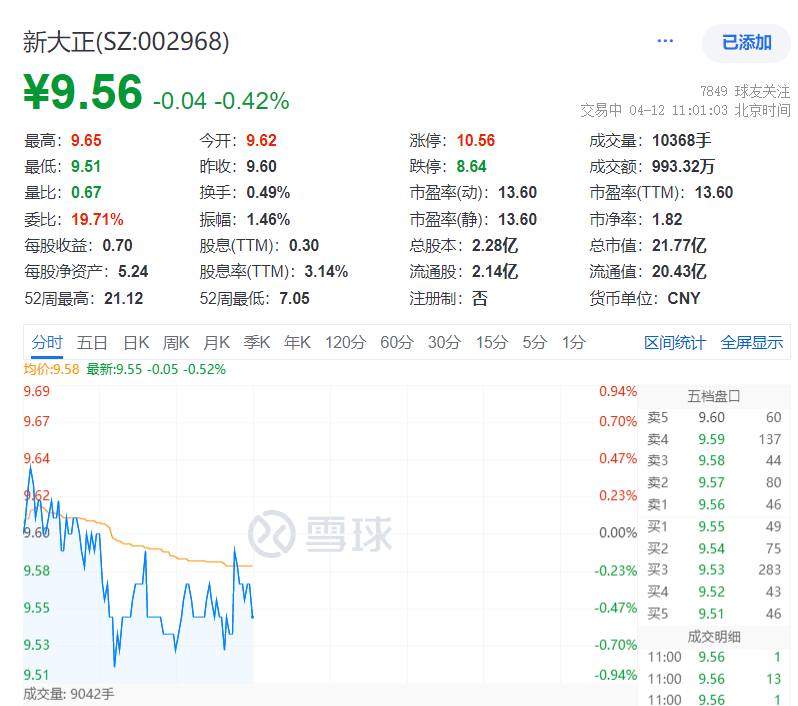
Task: Select the 分时 chart tab
Action: [x=47, y=343]
